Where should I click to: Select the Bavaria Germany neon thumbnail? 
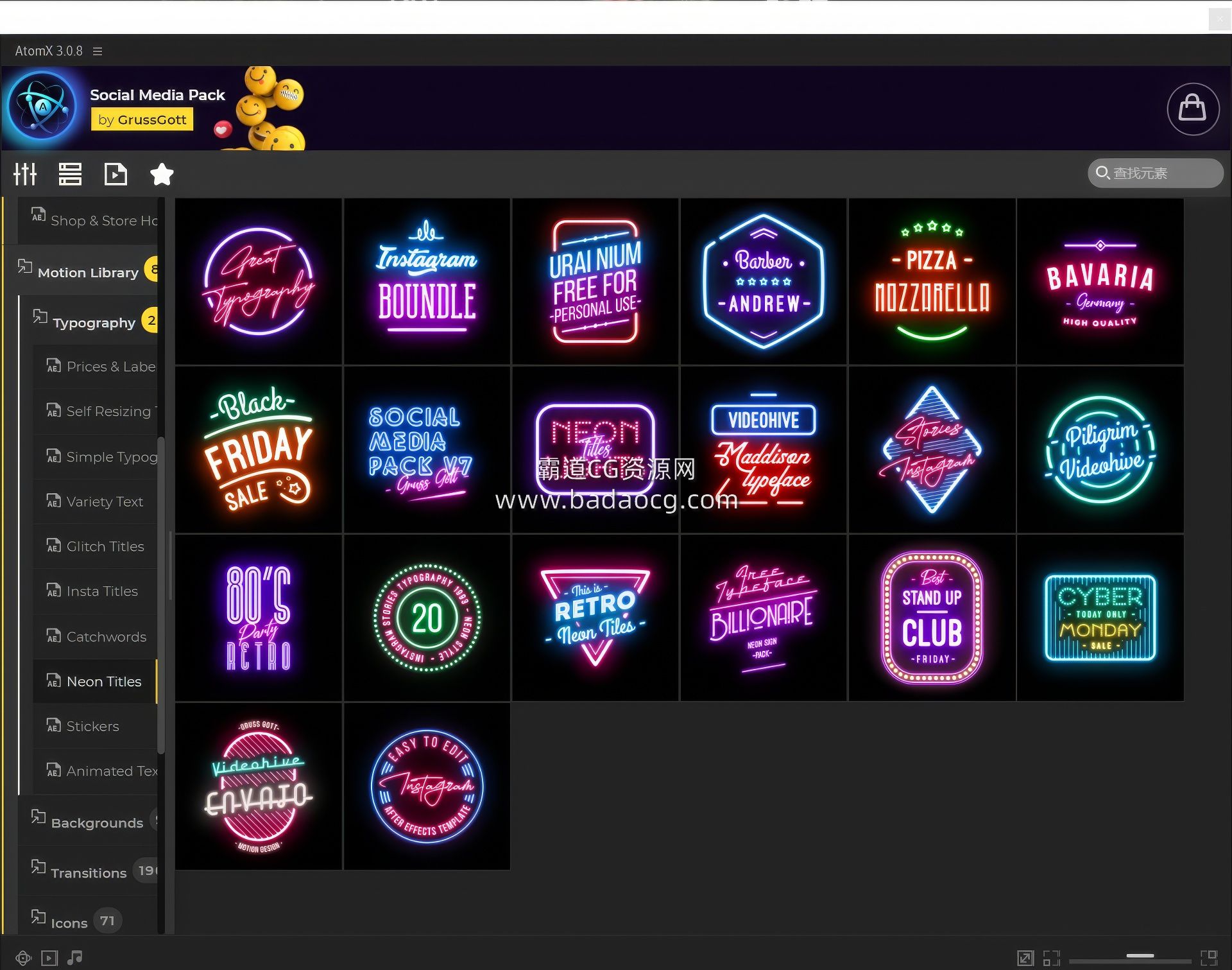click(1100, 281)
